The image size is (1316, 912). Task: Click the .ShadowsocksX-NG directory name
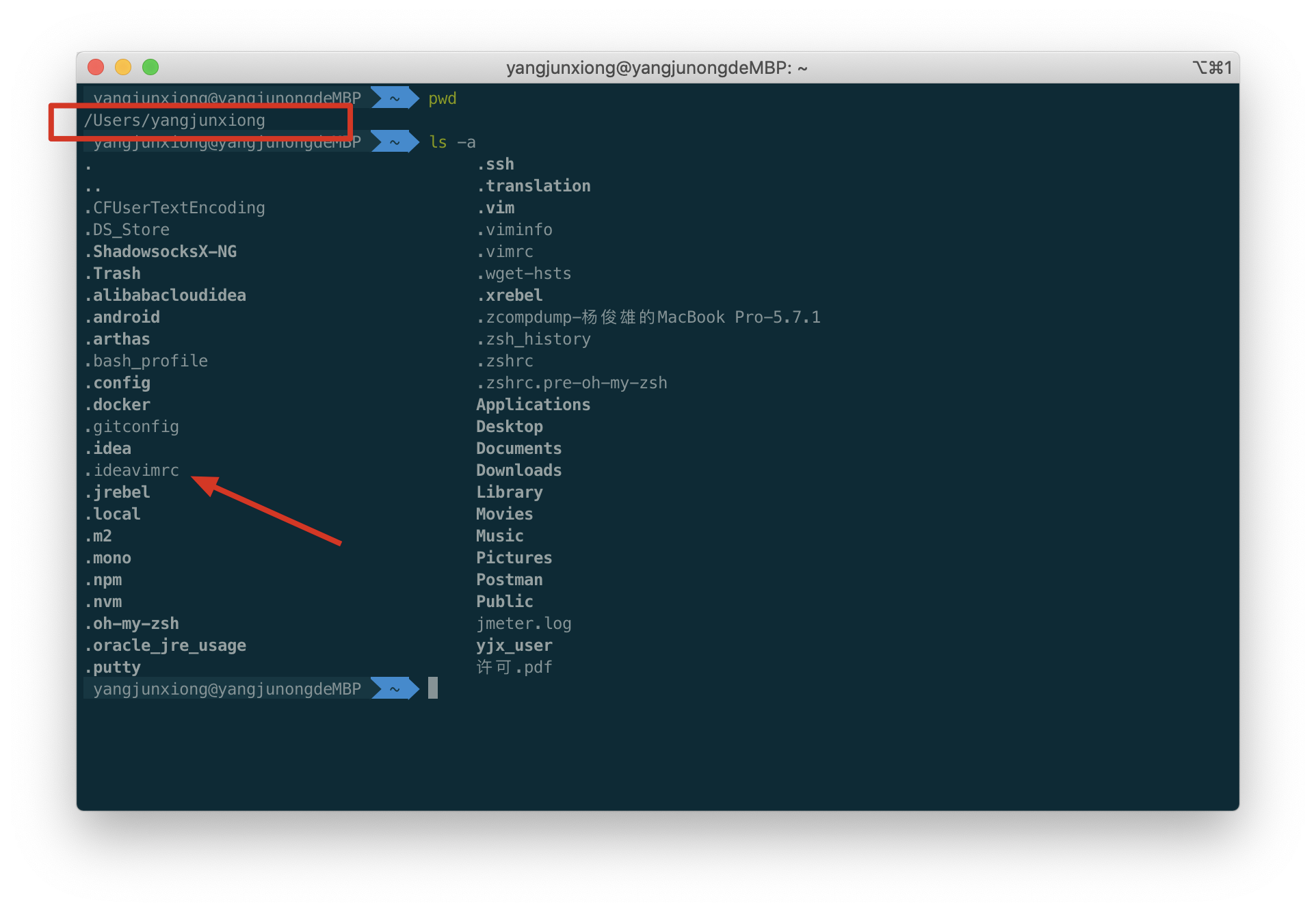(160, 252)
